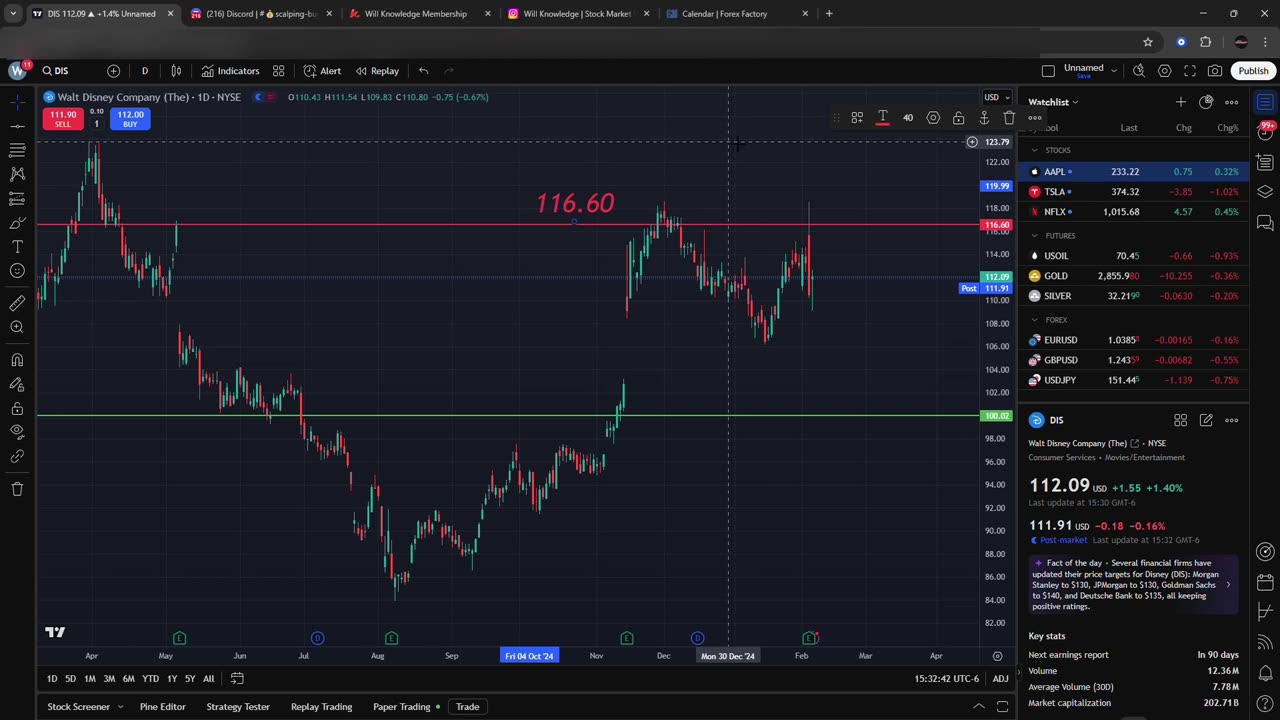Create a new Alert
Screen dimensions: 1280x720
point(322,71)
